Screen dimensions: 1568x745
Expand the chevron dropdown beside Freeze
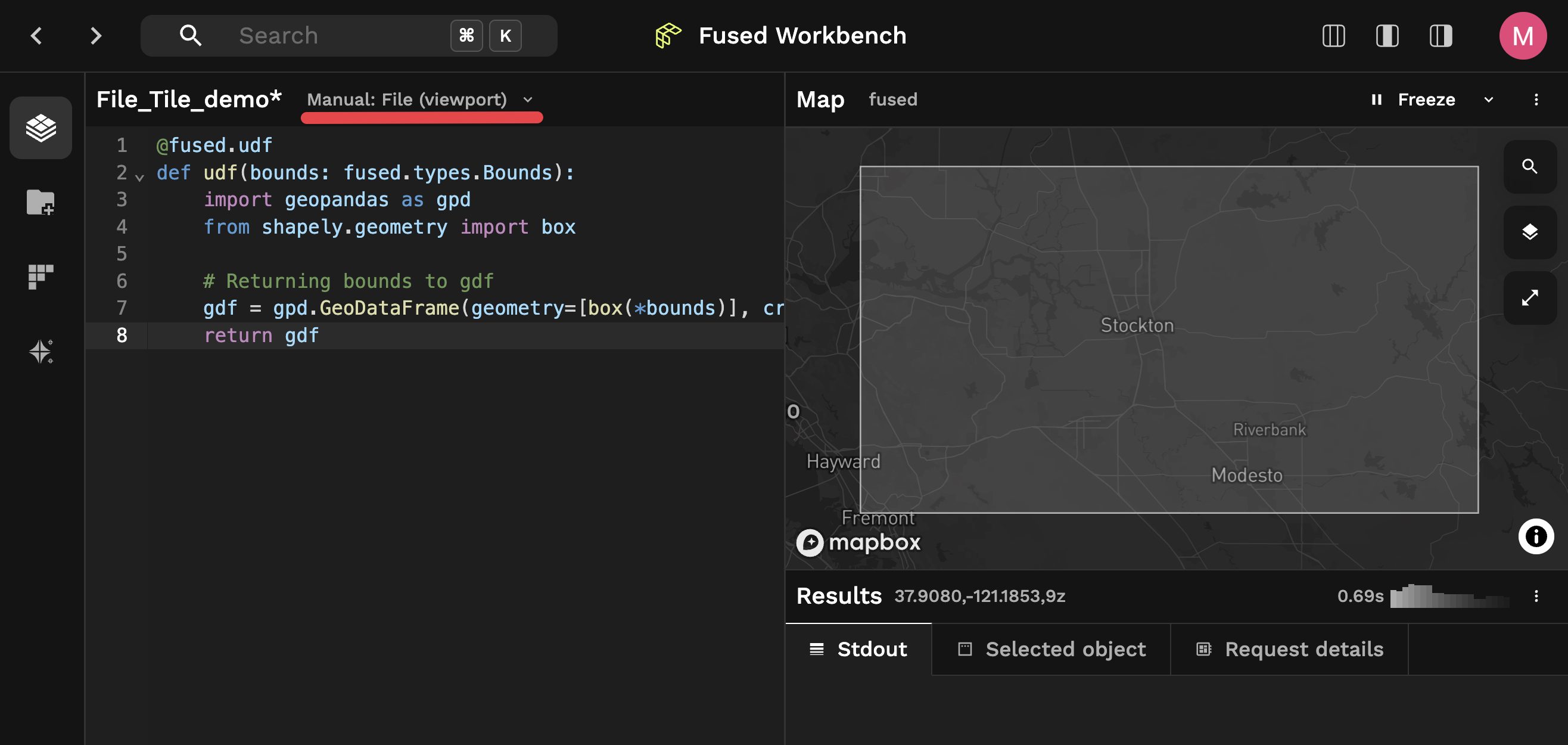[1488, 100]
